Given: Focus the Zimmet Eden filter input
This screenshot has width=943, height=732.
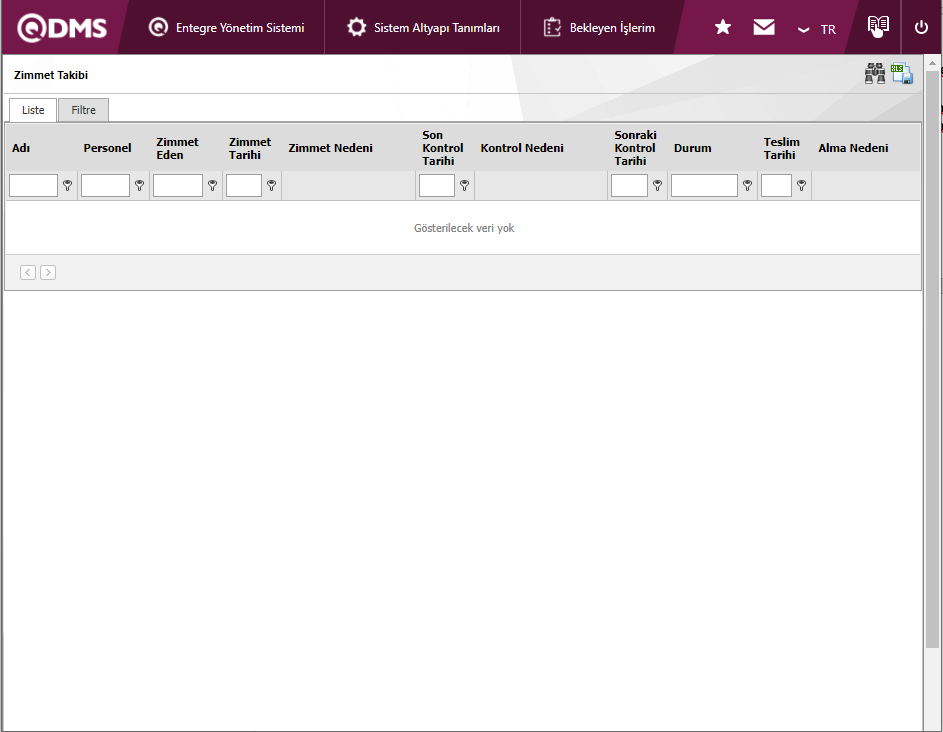Looking at the screenshot, I should [178, 185].
